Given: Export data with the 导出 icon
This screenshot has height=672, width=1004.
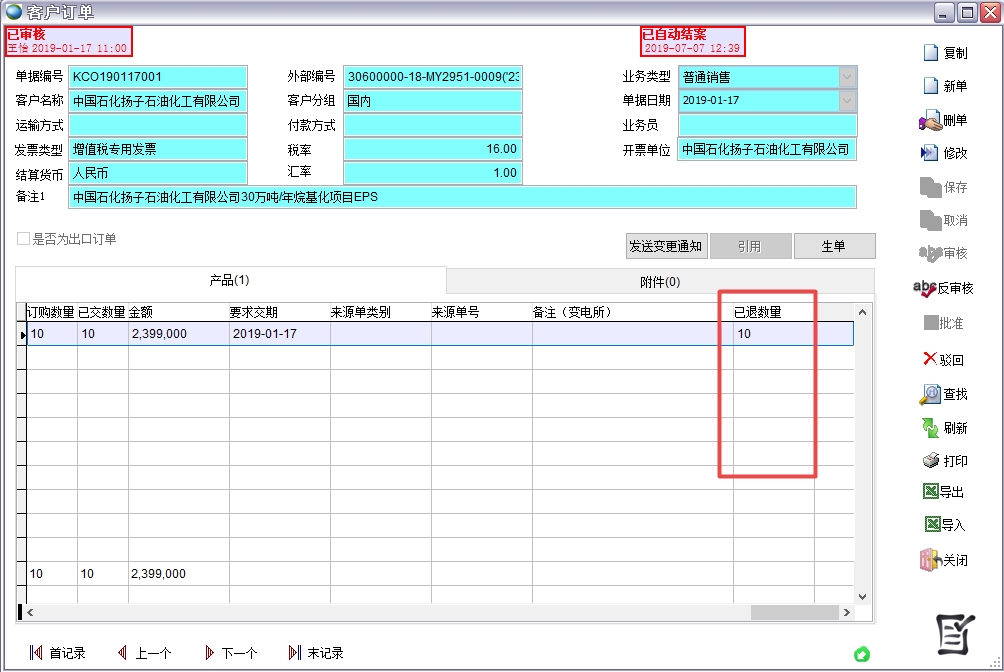Looking at the screenshot, I should point(929,492).
